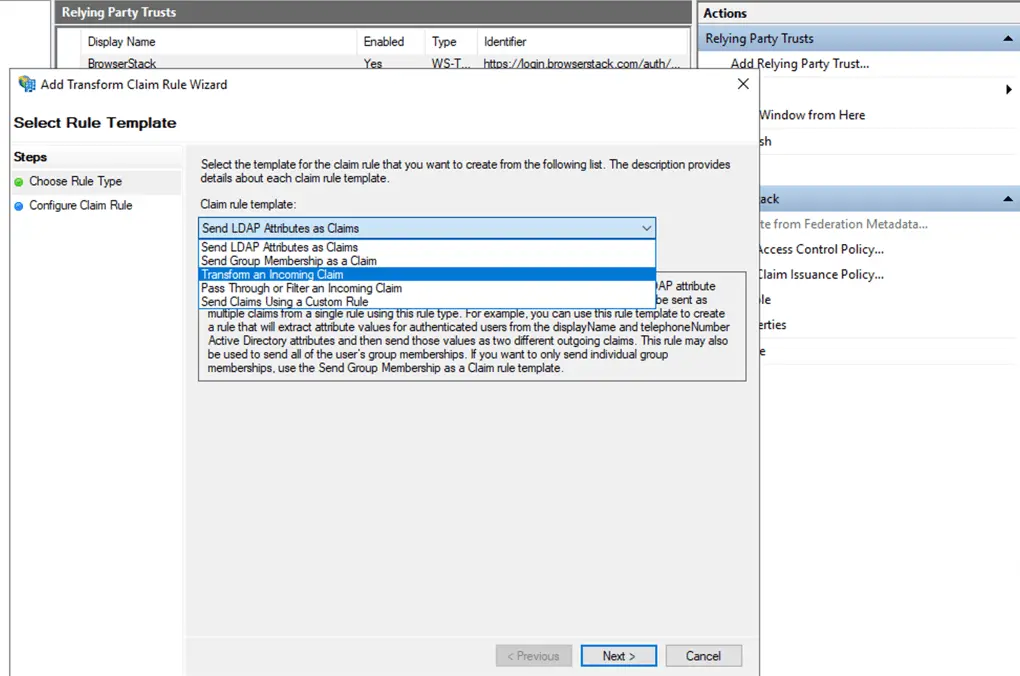Click Add Relying Party Trust action

pos(799,64)
